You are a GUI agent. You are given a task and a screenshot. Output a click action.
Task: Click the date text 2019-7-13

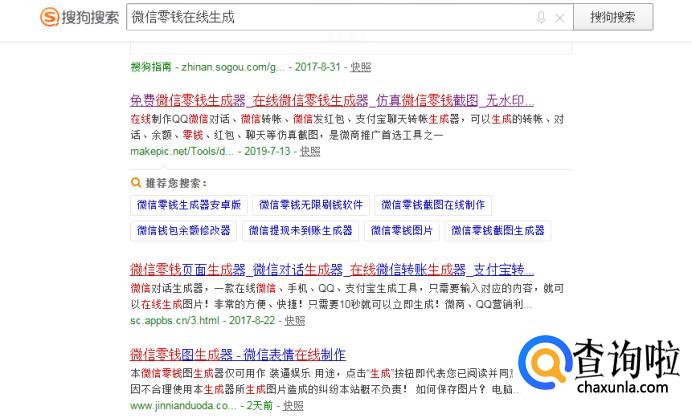click(x=267, y=151)
